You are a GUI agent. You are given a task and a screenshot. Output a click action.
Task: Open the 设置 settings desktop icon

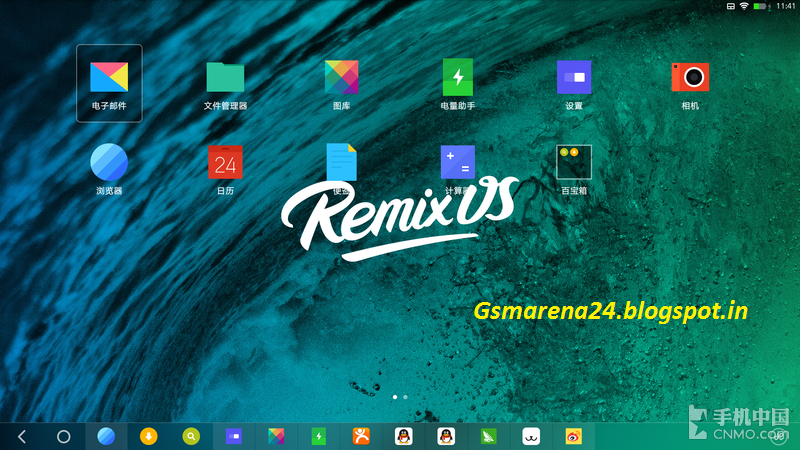(x=574, y=77)
